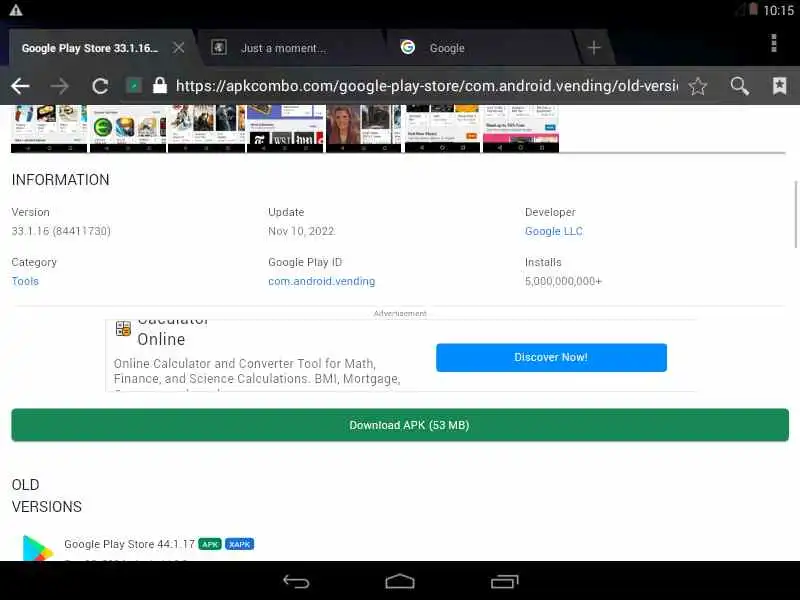This screenshot has height=600, width=800.
Task: Click the Online Calculator and Converter ad description
Action: click(x=257, y=371)
